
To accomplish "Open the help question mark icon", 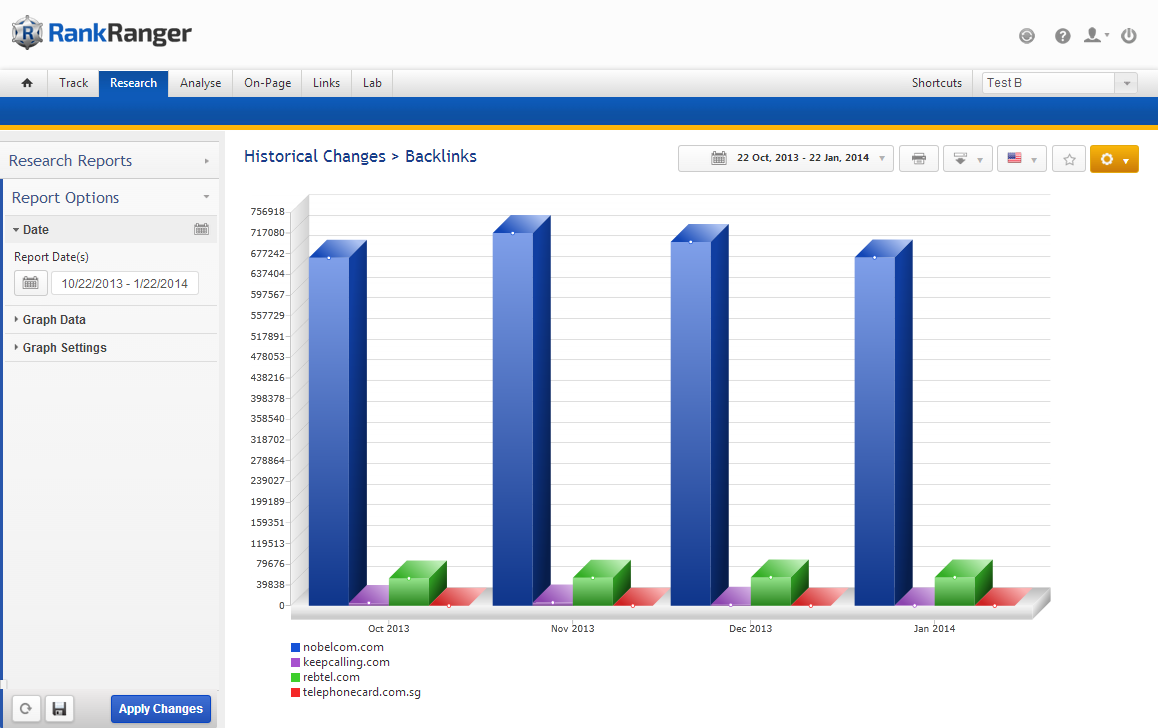I will (x=1062, y=36).
